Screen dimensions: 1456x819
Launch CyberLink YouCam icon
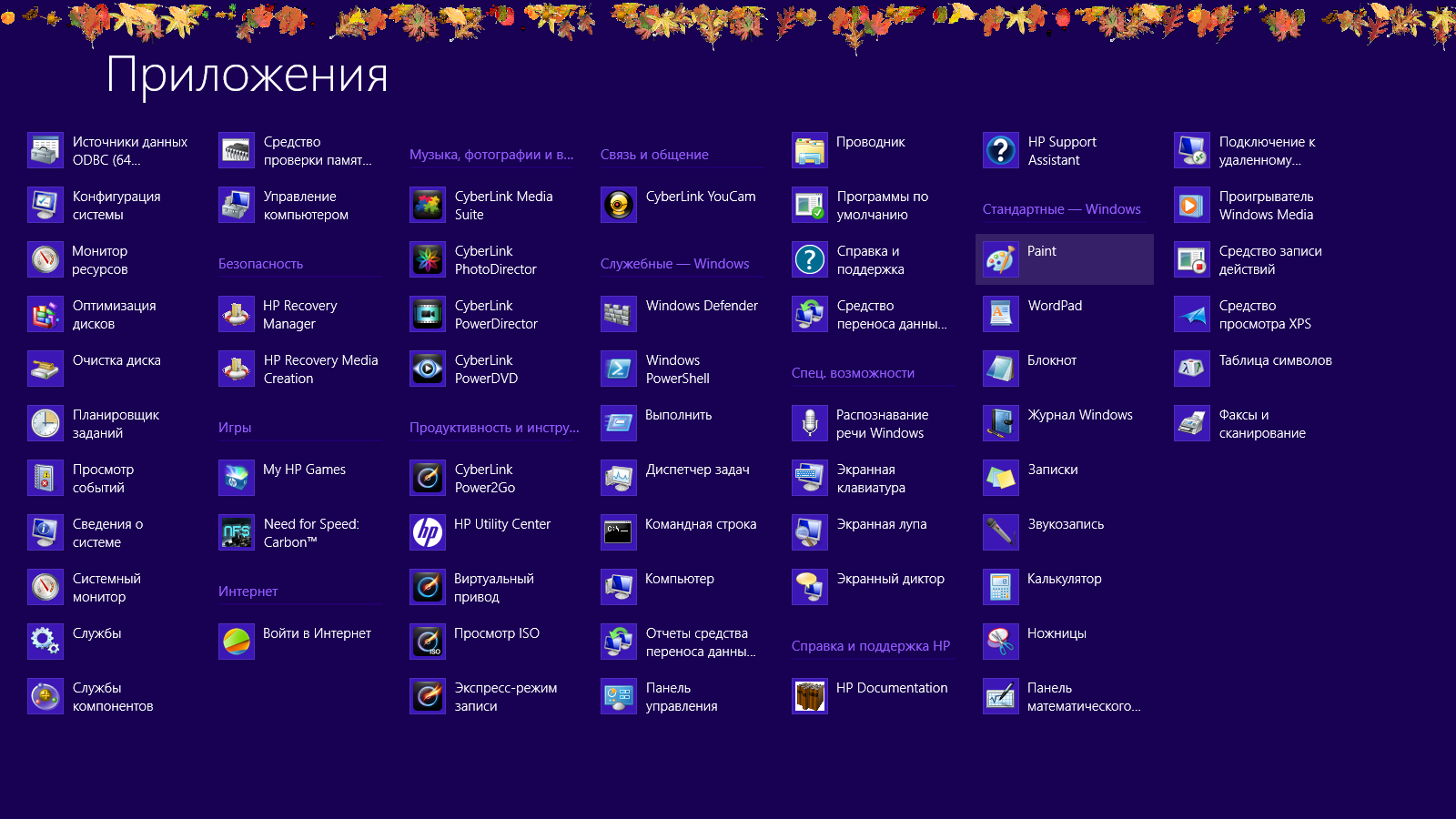[619, 205]
